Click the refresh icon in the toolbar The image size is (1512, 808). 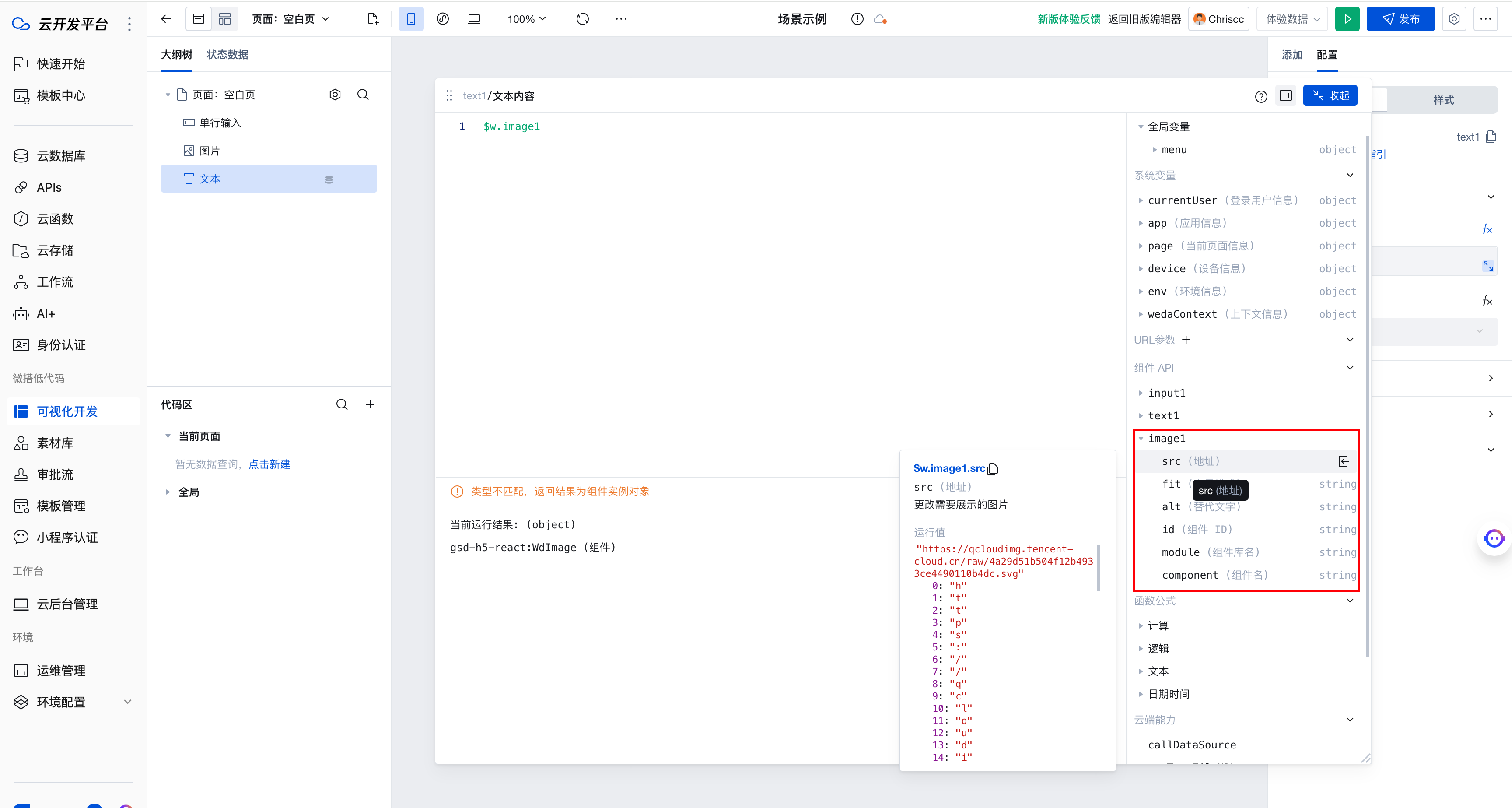582,19
